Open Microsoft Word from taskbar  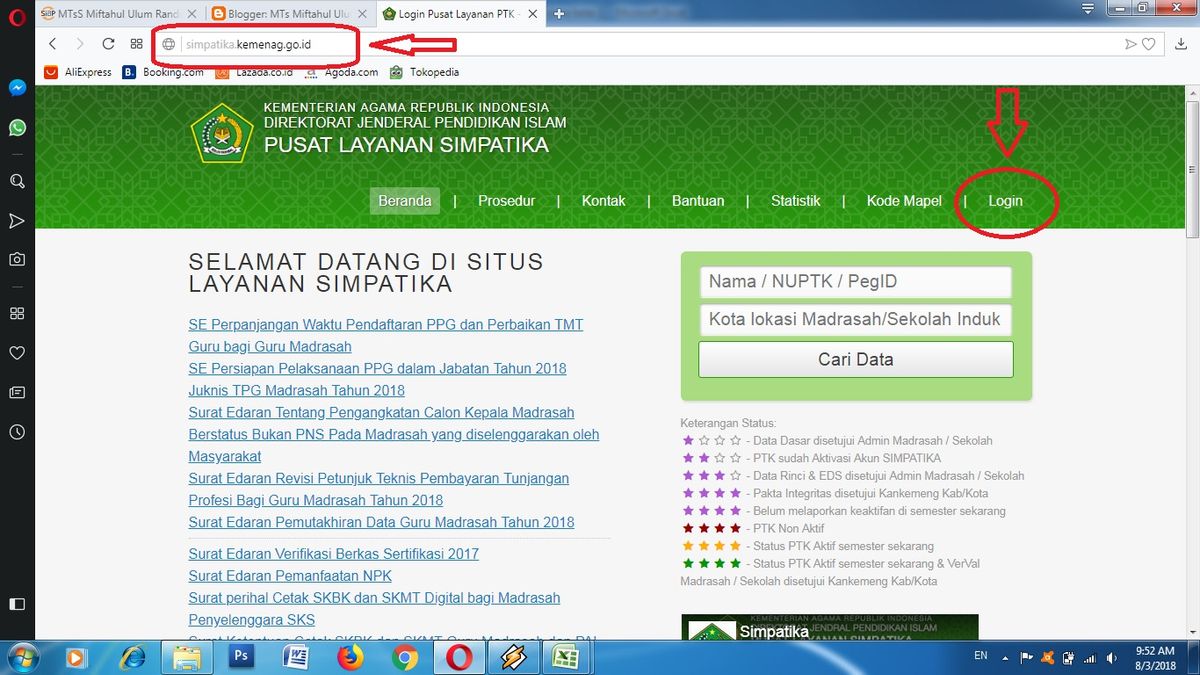point(296,657)
